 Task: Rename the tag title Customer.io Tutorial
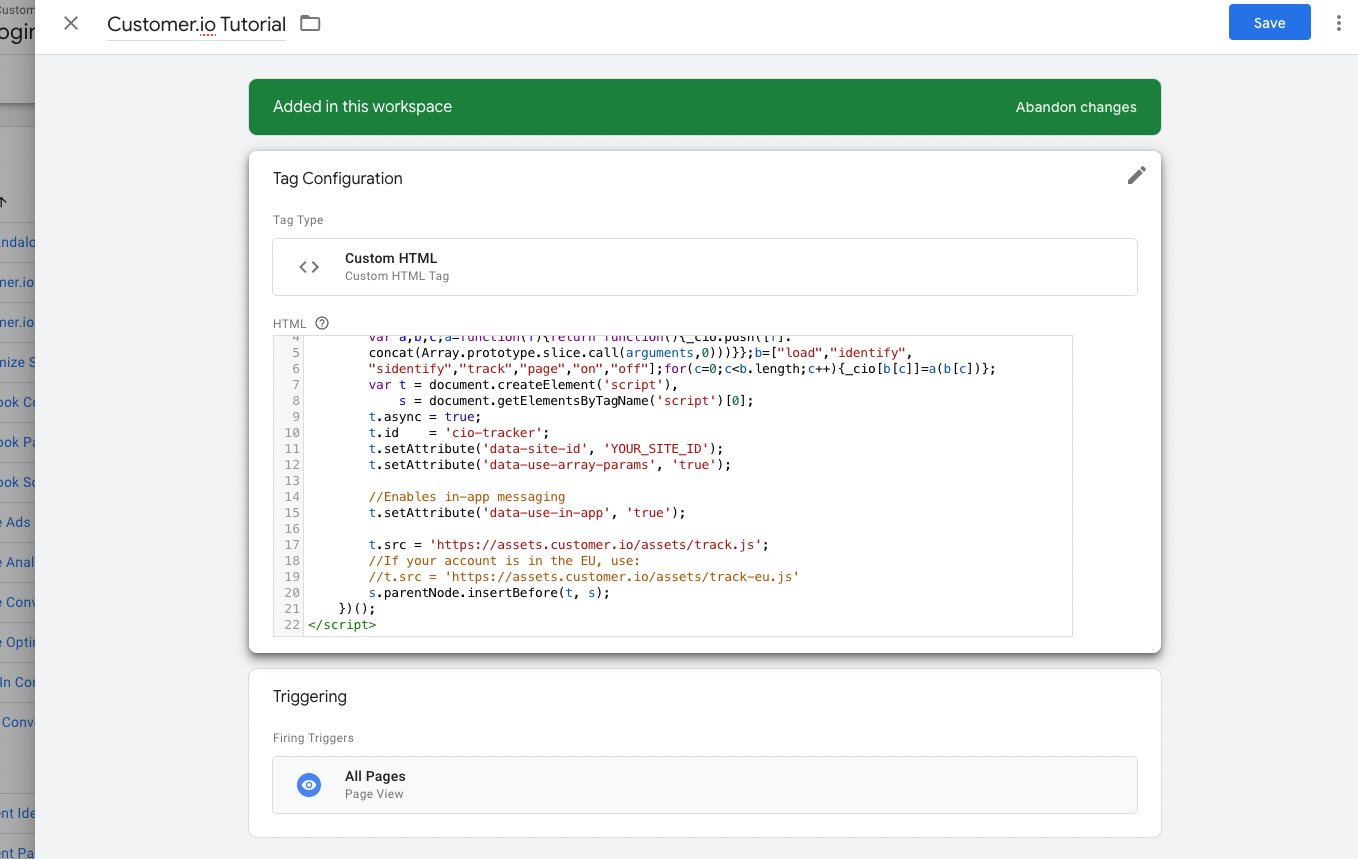point(196,24)
